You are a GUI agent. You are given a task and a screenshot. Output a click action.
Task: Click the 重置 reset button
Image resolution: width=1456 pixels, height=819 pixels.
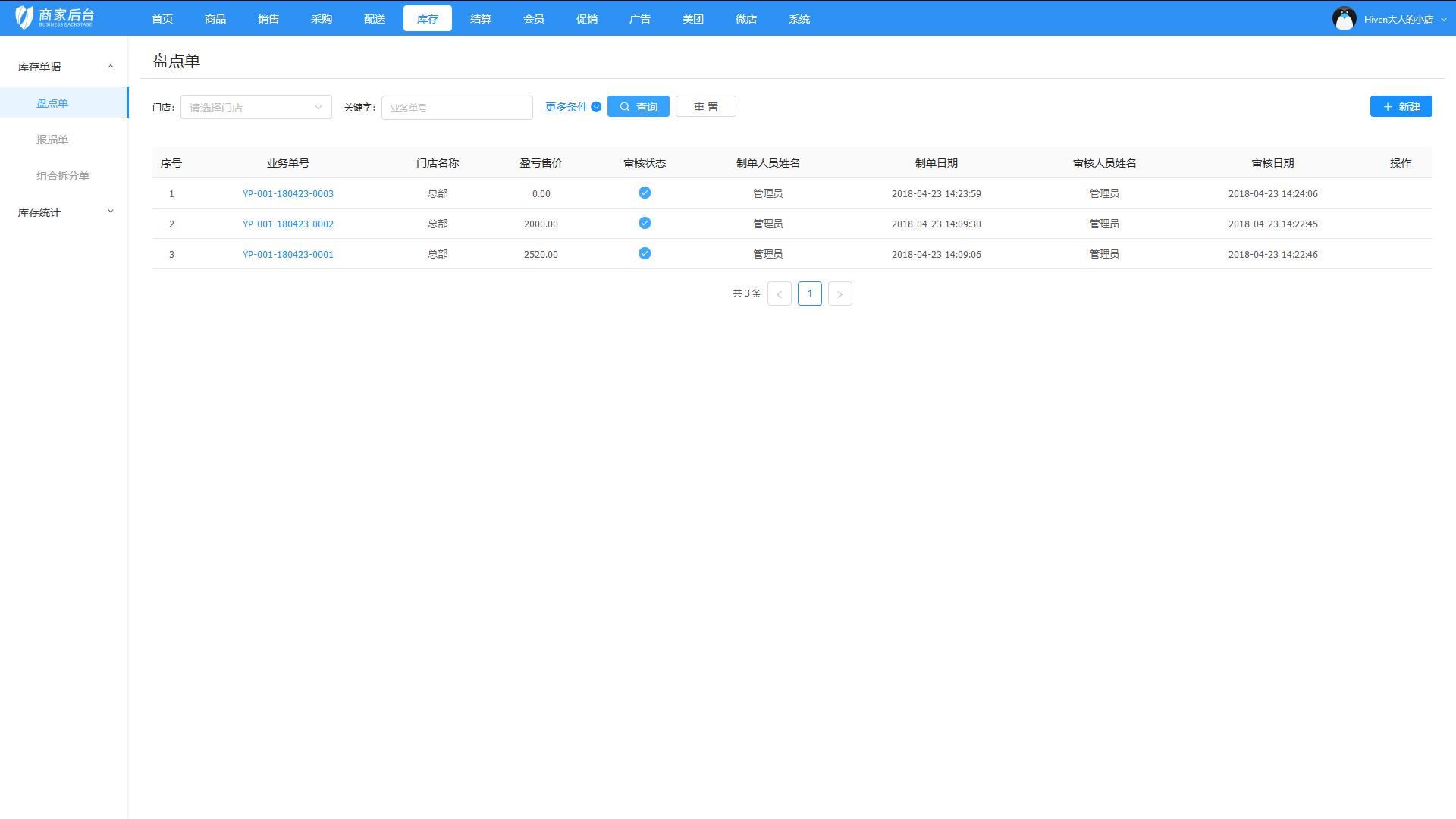(x=705, y=107)
